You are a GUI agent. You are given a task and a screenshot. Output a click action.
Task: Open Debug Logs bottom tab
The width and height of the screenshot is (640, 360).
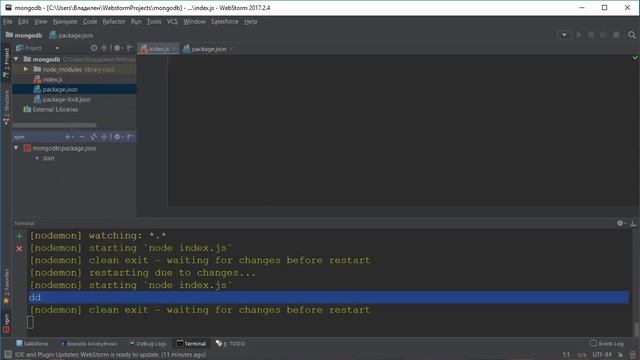click(148, 344)
